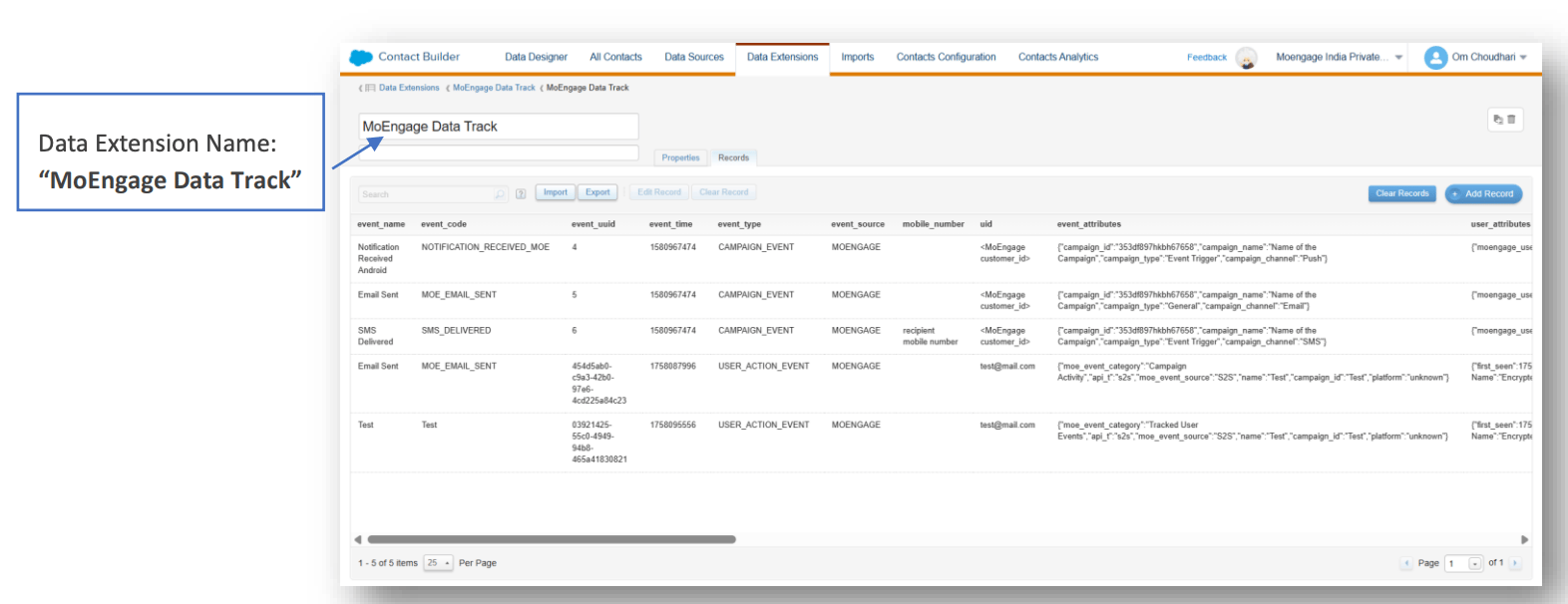Expand Moengage India Private account dropdown
The image size is (1568, 604).
click(1340, 58)
